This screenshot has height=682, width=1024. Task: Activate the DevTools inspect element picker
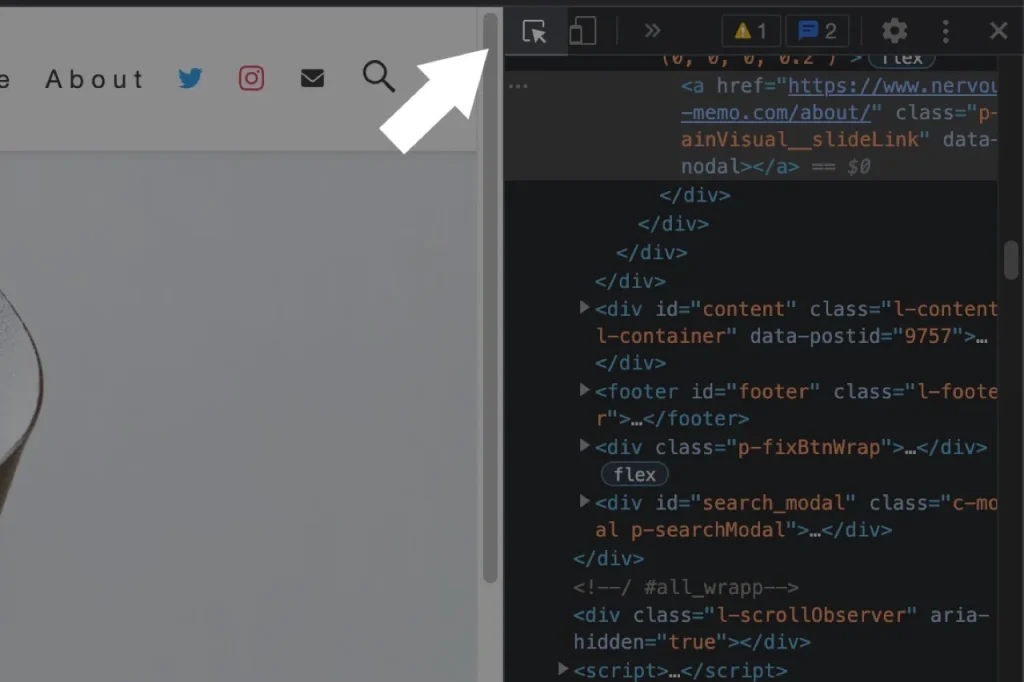(x=534, y=31)
